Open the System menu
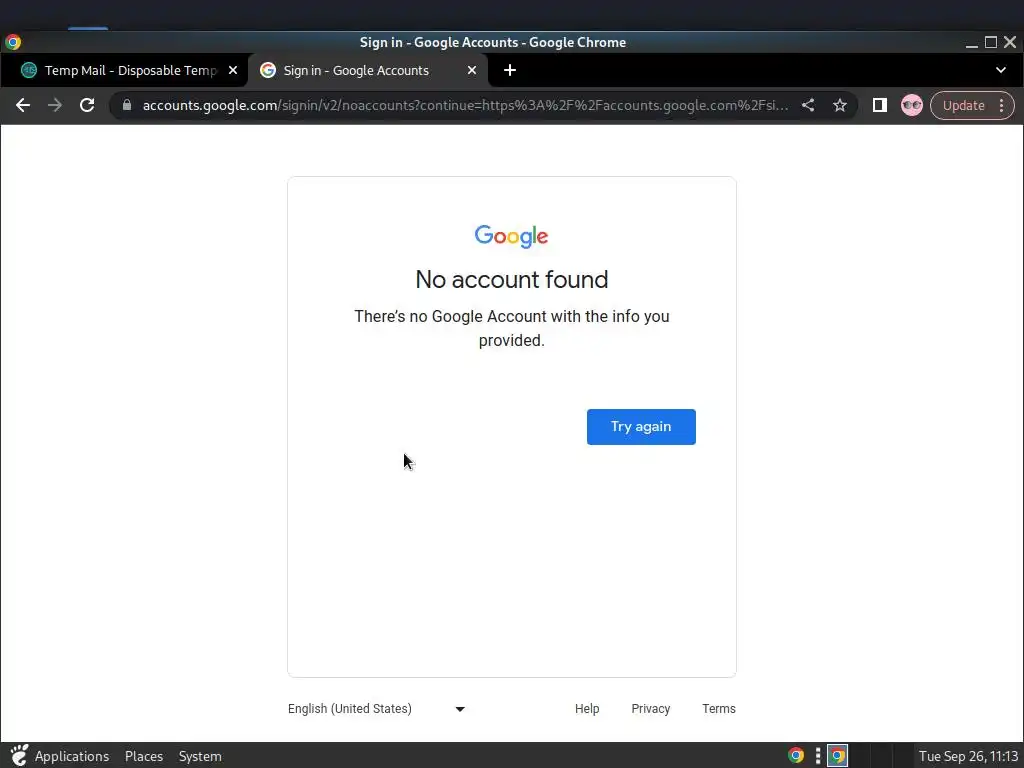Screen dimensions: 1024x768 click(200, 756)
